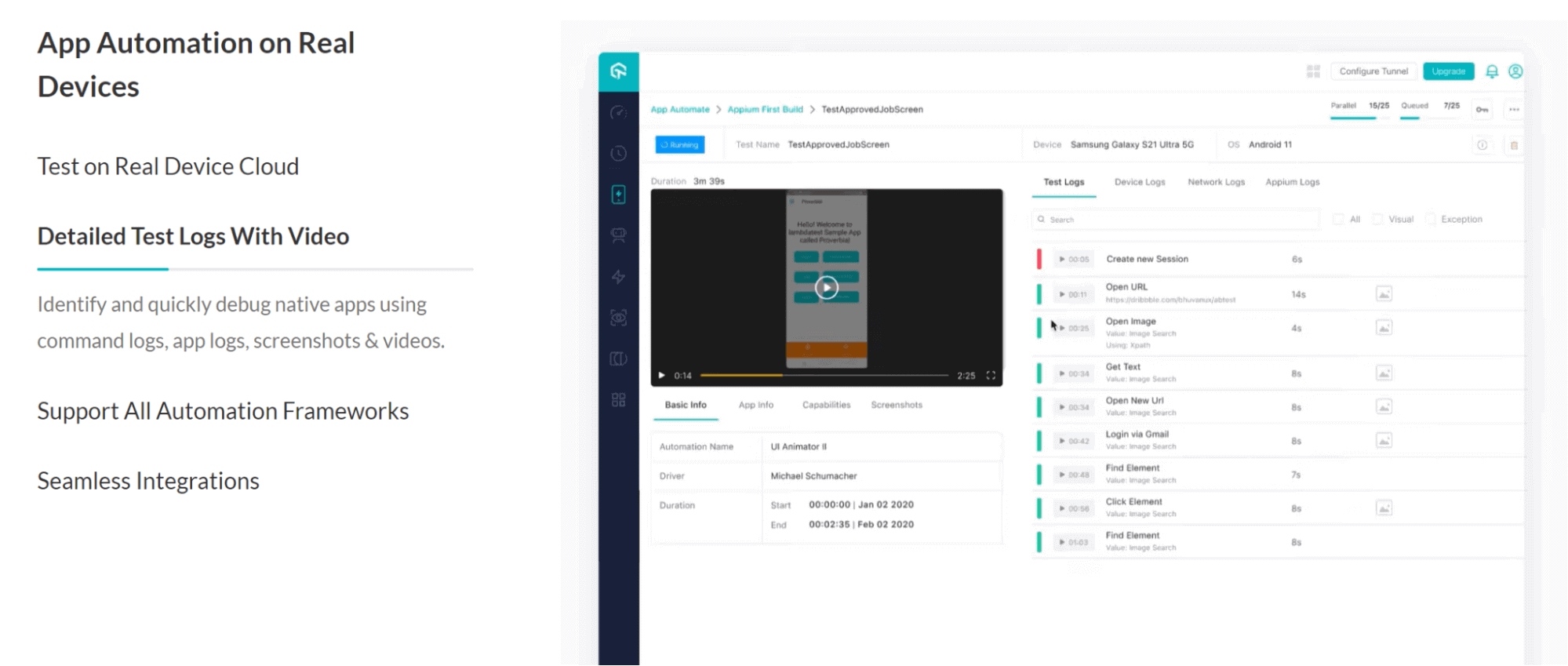The height and width of the screenshot is (666, 1568).
Task: Open the clock history sidebar icon
Action: [x=618, y=154]
